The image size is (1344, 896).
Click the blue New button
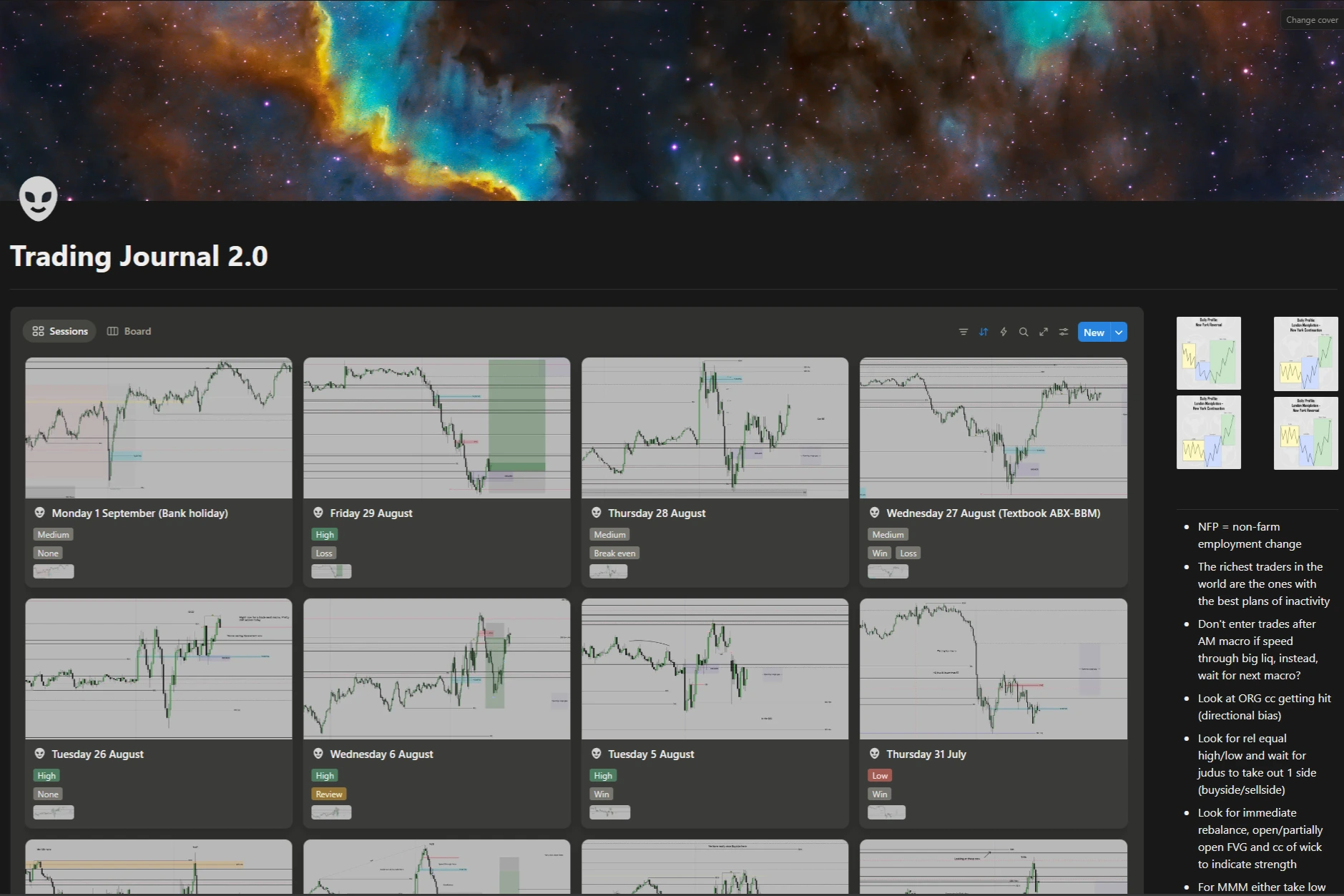1093,333
